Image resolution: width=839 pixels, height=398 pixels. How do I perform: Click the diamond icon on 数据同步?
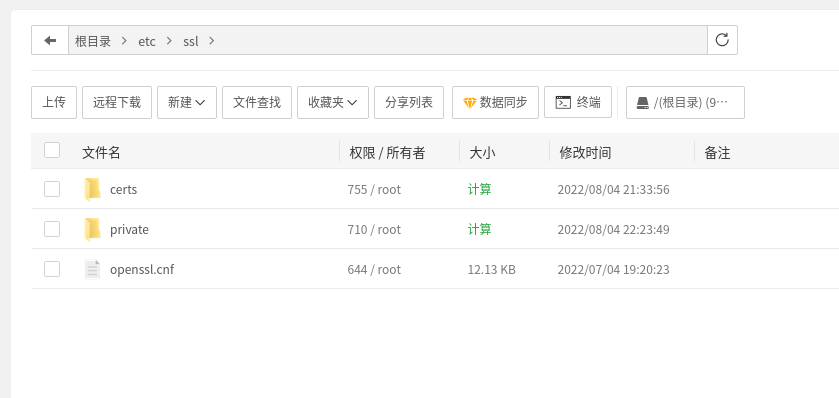tap(470, 103)
